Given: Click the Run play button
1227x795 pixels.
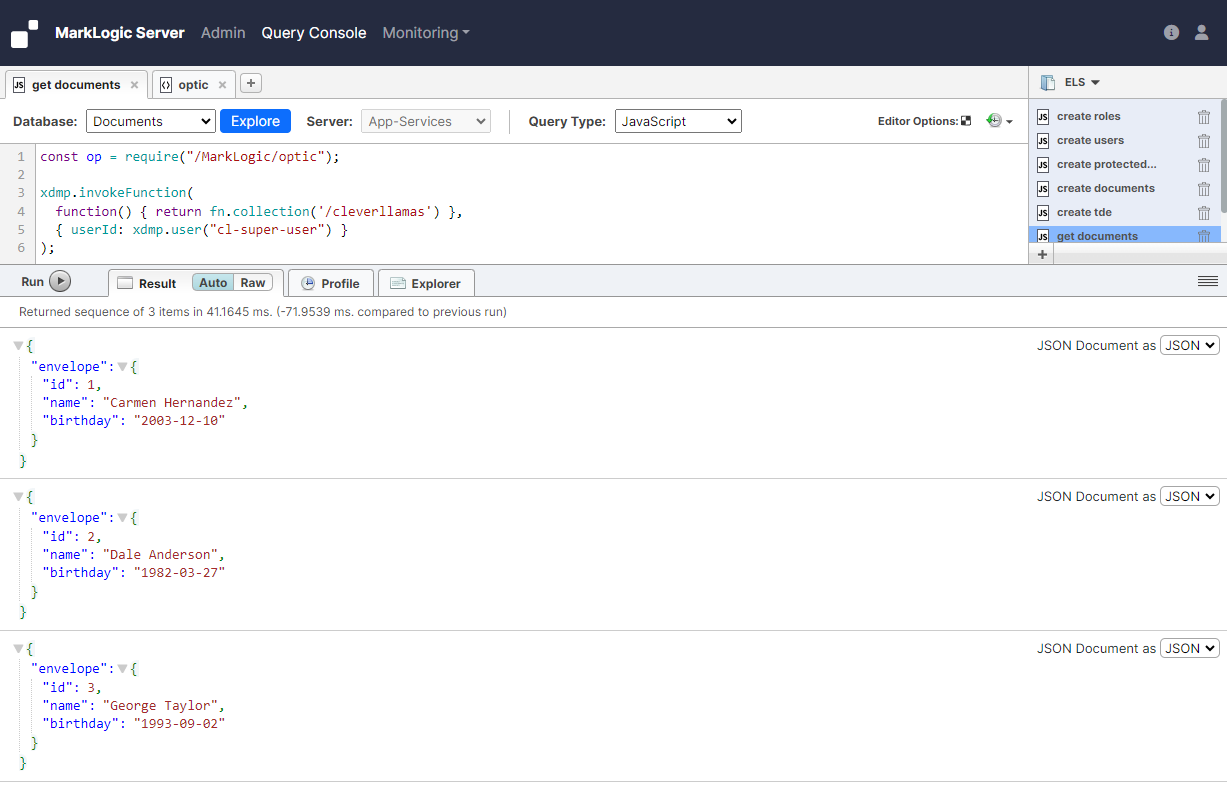Looking at the screenshot, I should pyautogui.click(x=60, y=282).
